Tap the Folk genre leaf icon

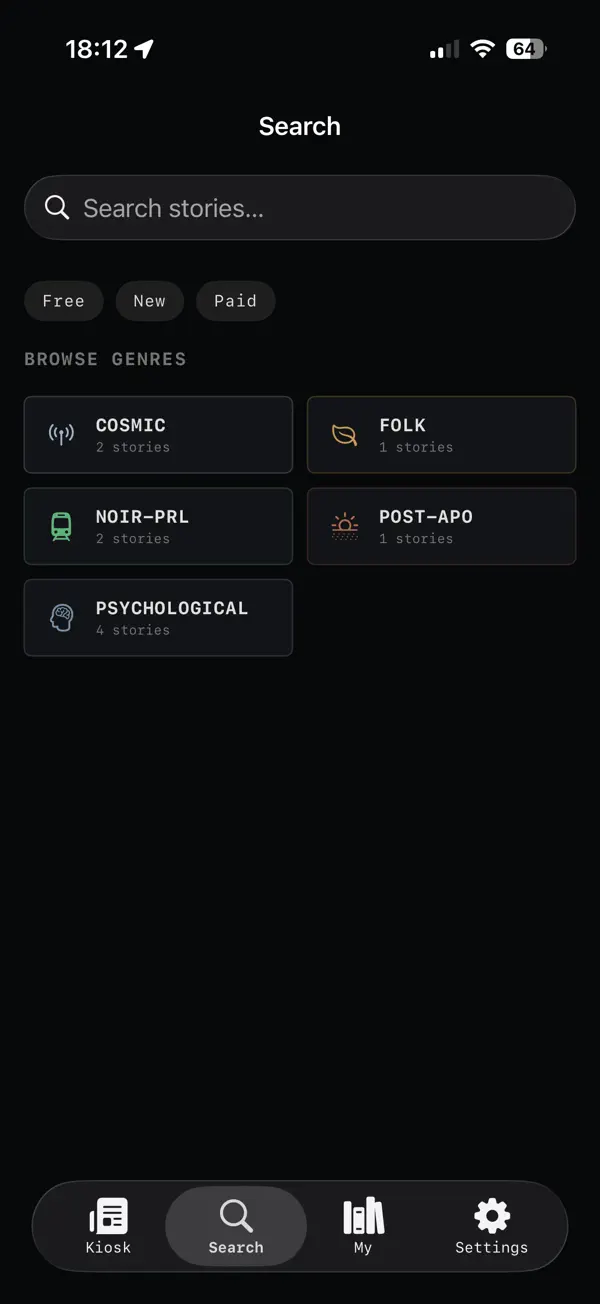pyautogui.click(x=344, y=435)
